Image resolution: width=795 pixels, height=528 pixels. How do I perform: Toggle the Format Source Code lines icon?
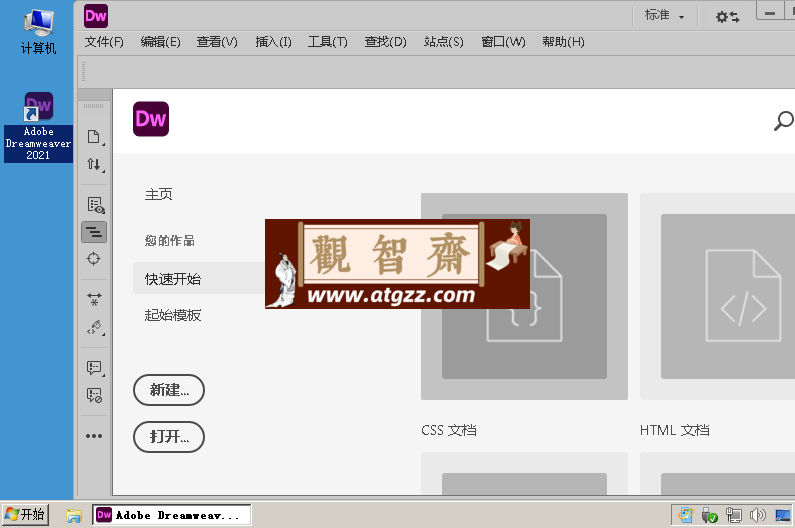pos(94,232)
